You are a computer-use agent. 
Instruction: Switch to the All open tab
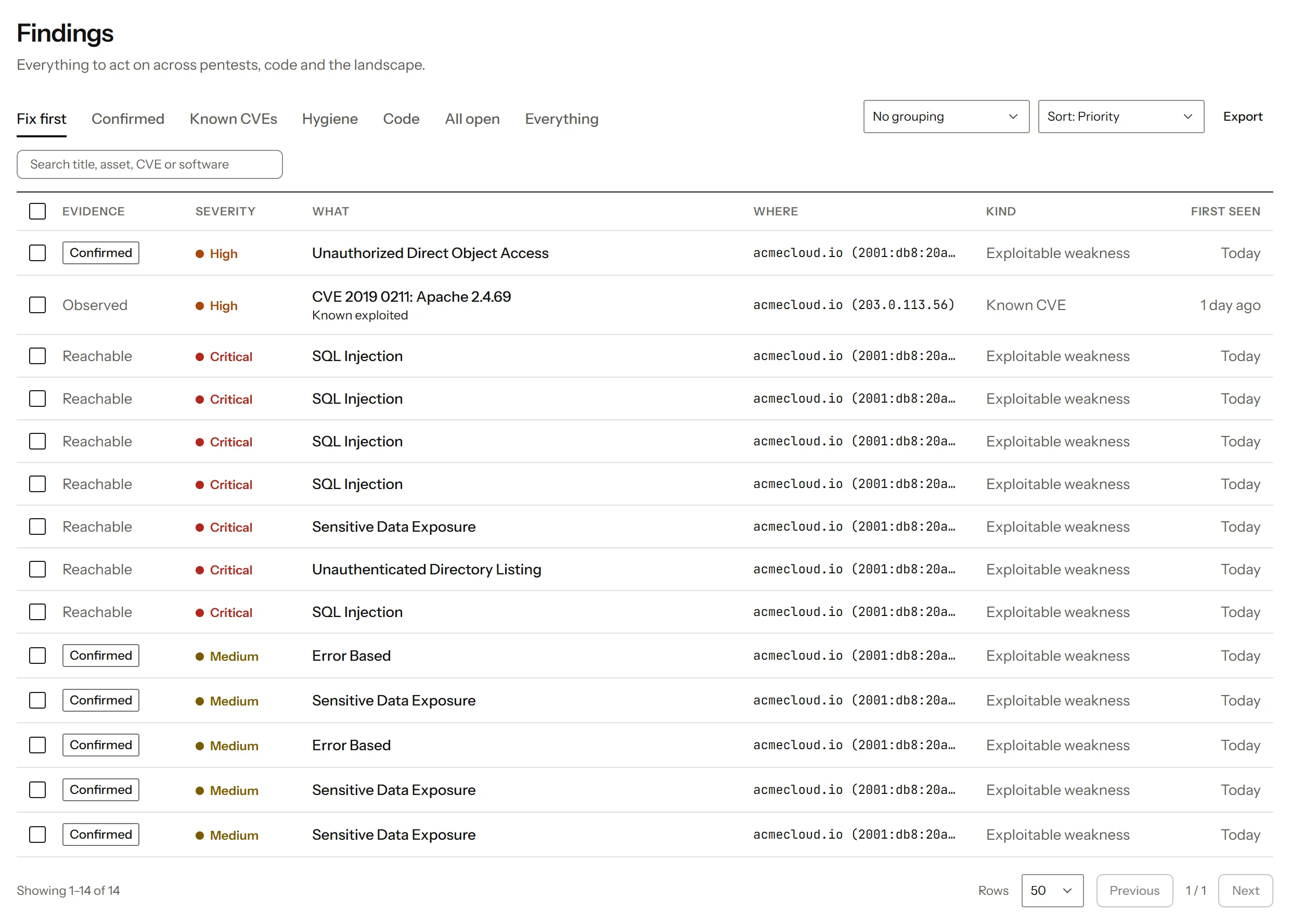(x=472, y=119)
